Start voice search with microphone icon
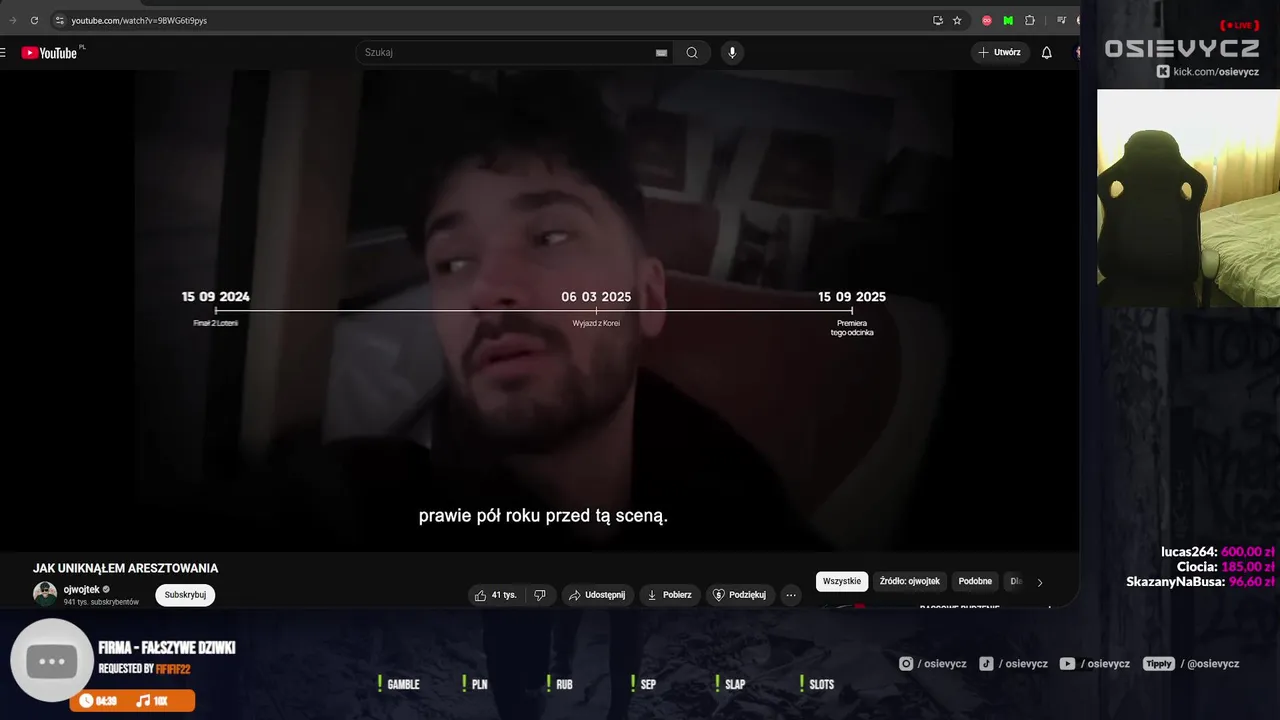This screenshot has height=720, width=1280. [732, 53]
